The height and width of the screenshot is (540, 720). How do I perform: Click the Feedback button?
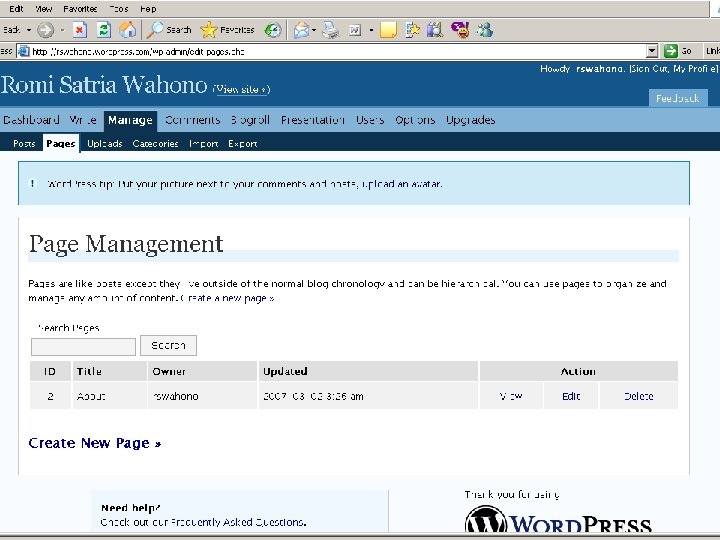(x=678, y=98)
